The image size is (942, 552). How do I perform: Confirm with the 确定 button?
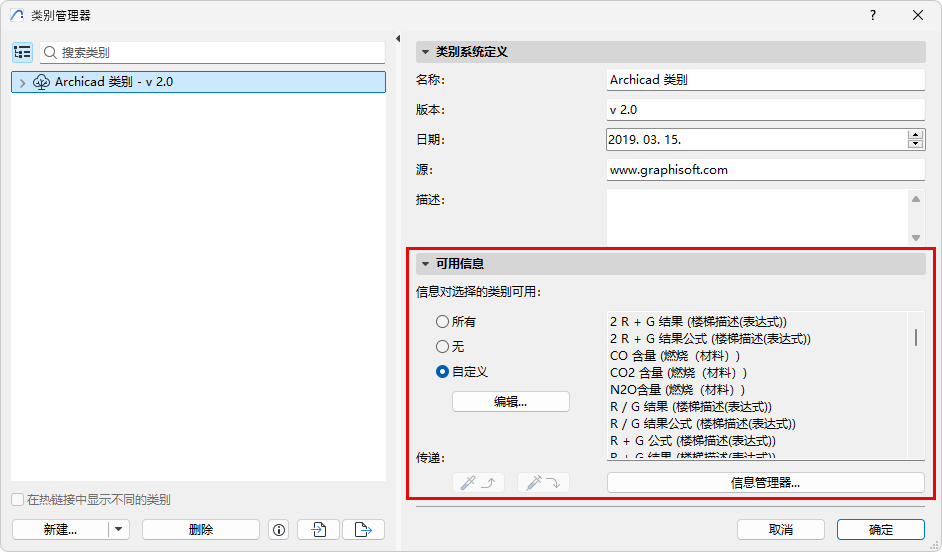(x=881, y=530)
